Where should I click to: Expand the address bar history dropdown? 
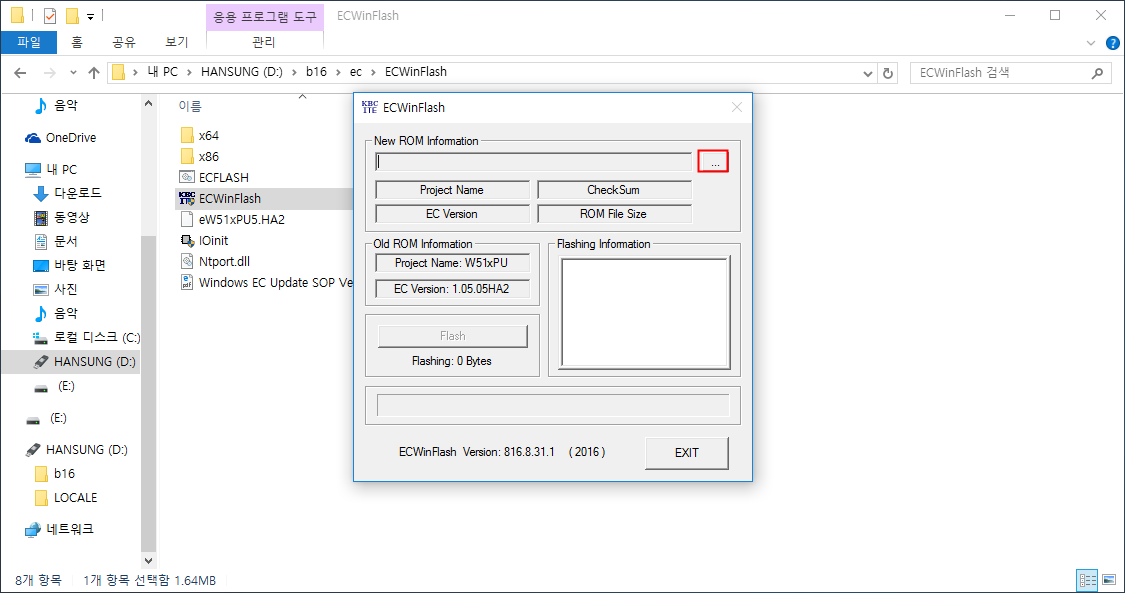coord(868,72)
